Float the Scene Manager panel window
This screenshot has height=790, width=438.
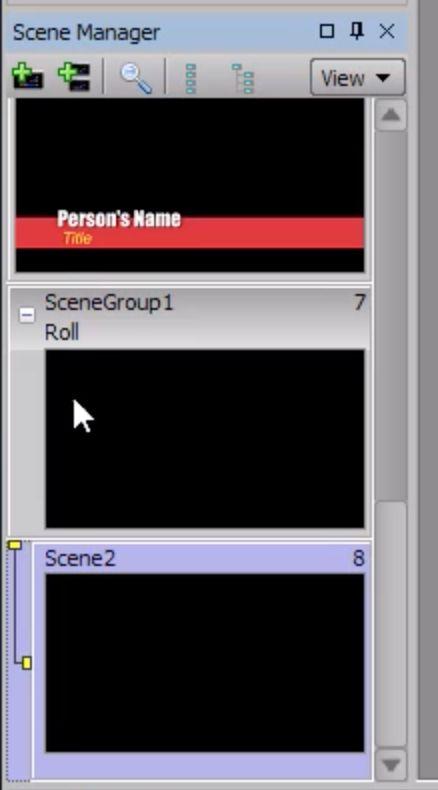tap(327, 32)
